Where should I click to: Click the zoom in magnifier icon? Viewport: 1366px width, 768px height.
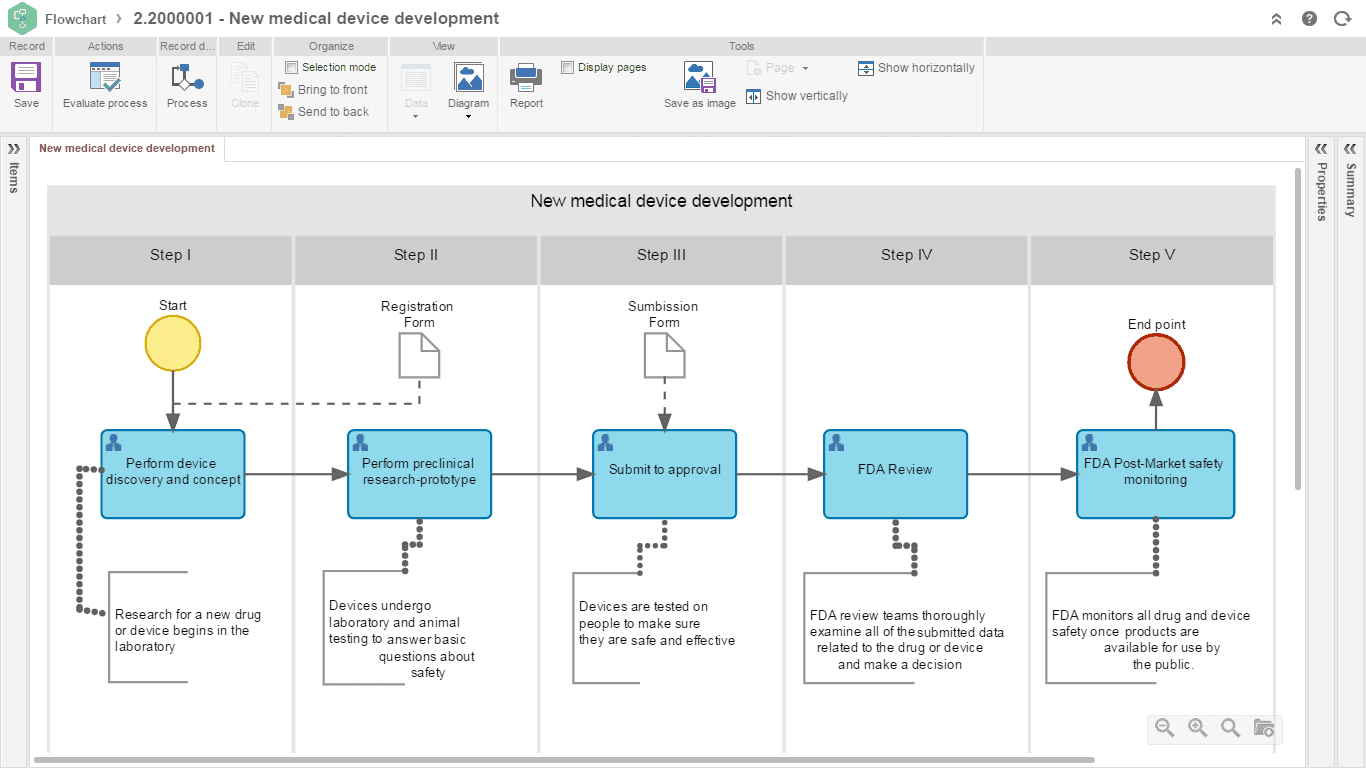point(1197,728)
